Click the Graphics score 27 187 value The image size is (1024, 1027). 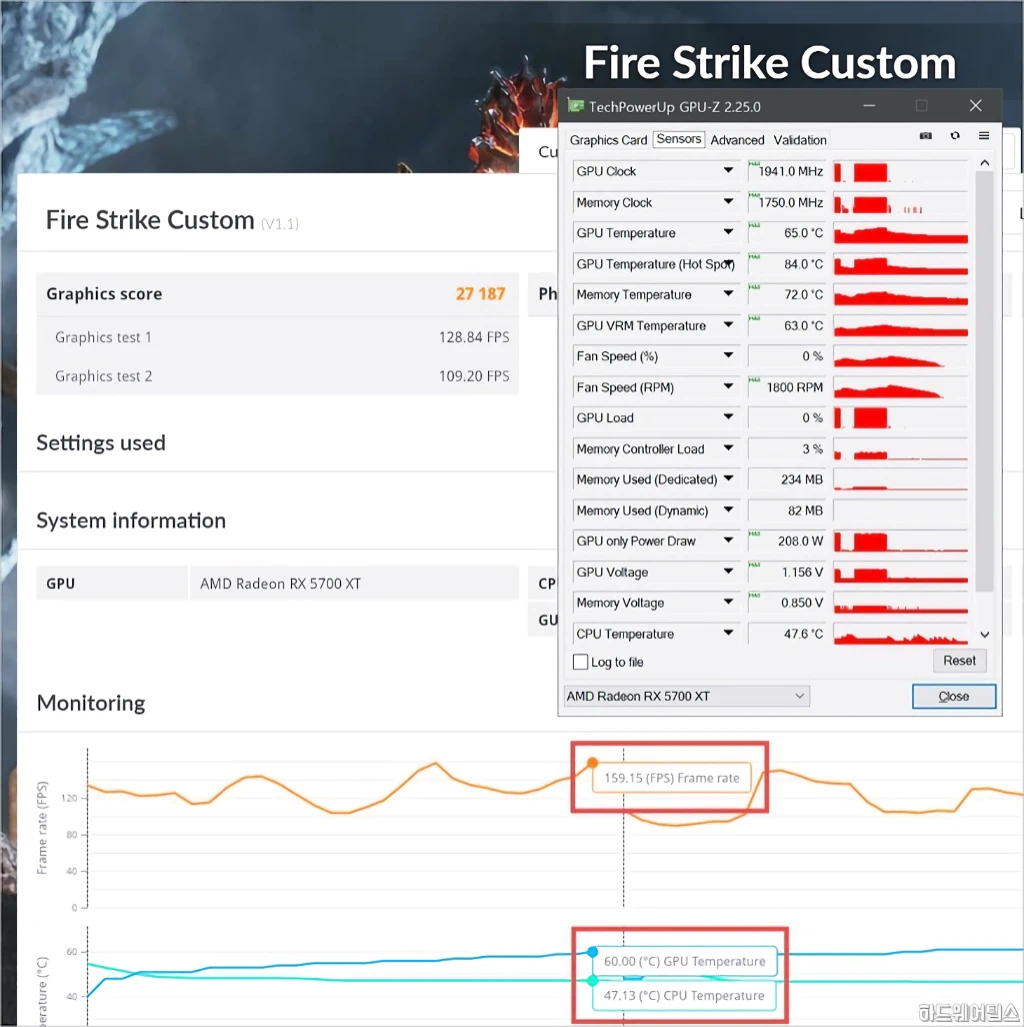click(x=480, y=293)
